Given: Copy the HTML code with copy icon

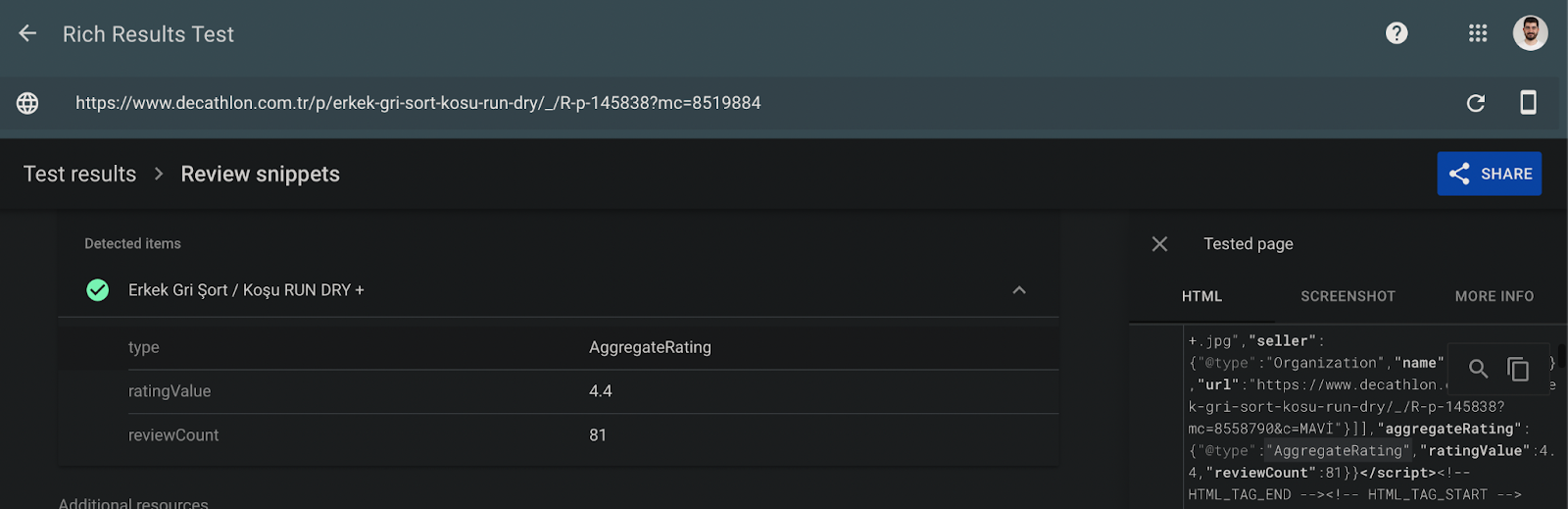Looking at the screenshot, I should click(x=1518, y=369).
